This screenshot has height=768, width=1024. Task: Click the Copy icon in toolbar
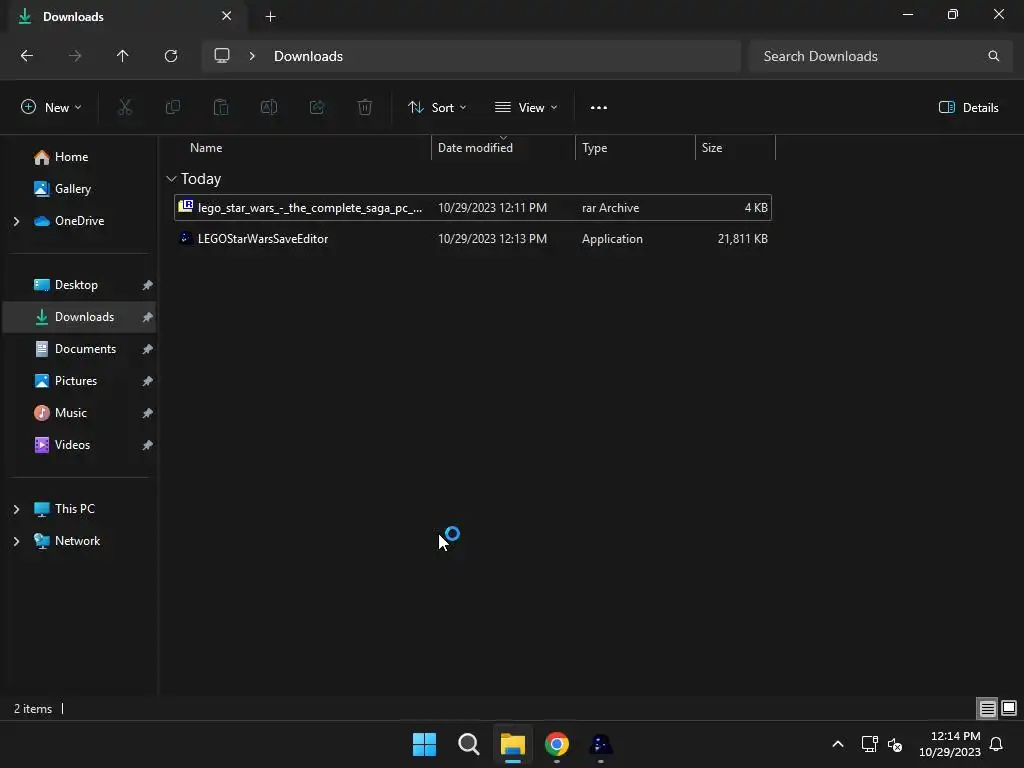click(x=172, y=108)
